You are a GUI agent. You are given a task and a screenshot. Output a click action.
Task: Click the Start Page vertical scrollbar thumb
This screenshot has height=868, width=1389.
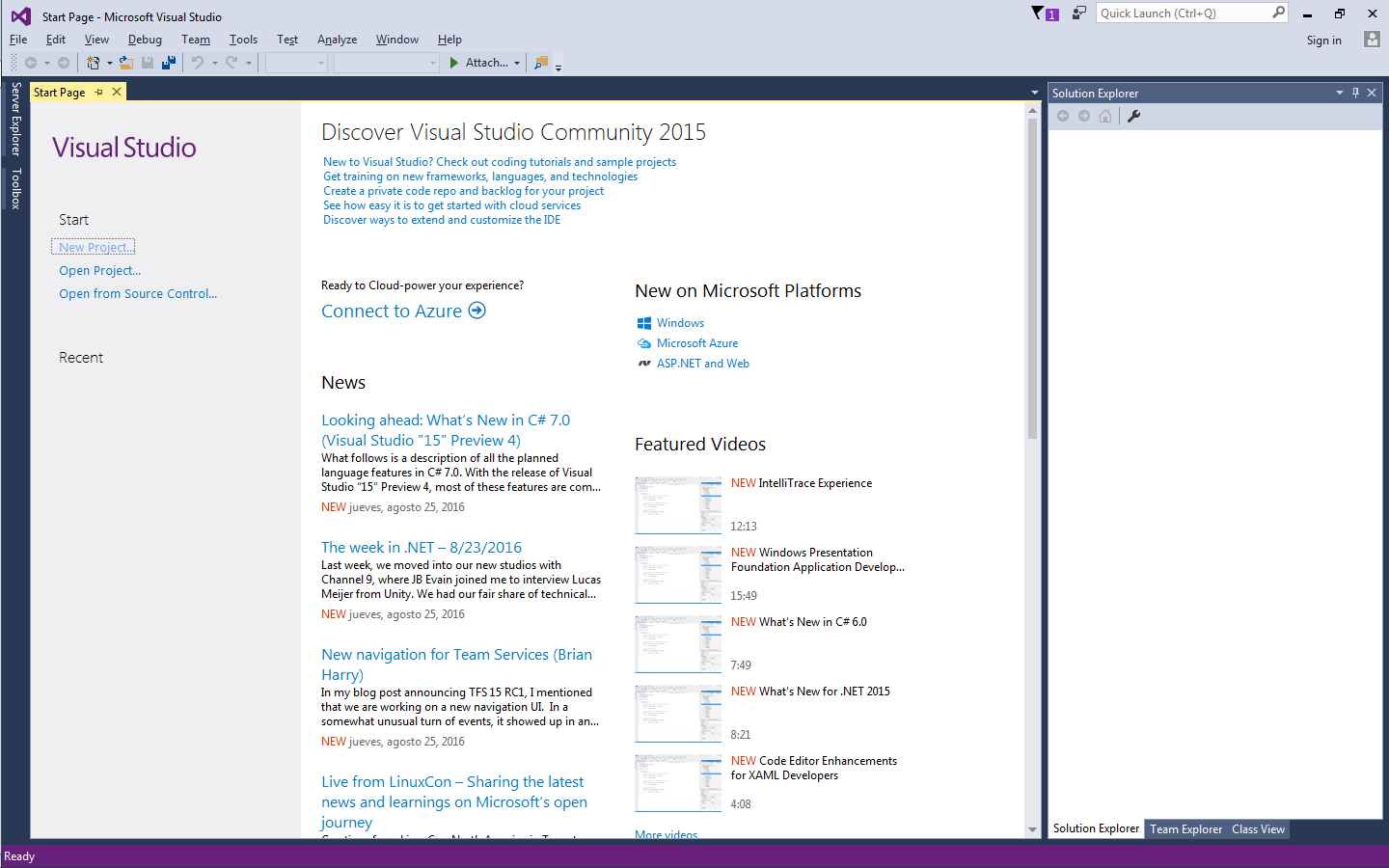pyautogui.click(x=1032, y=279)
